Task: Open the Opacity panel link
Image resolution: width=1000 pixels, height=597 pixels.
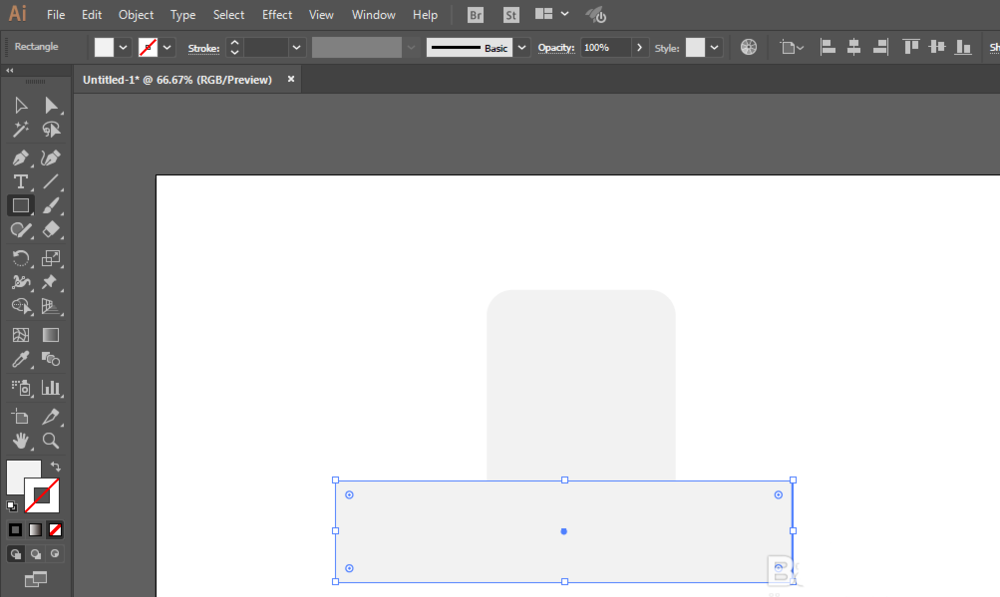Action: click(556, 48)
